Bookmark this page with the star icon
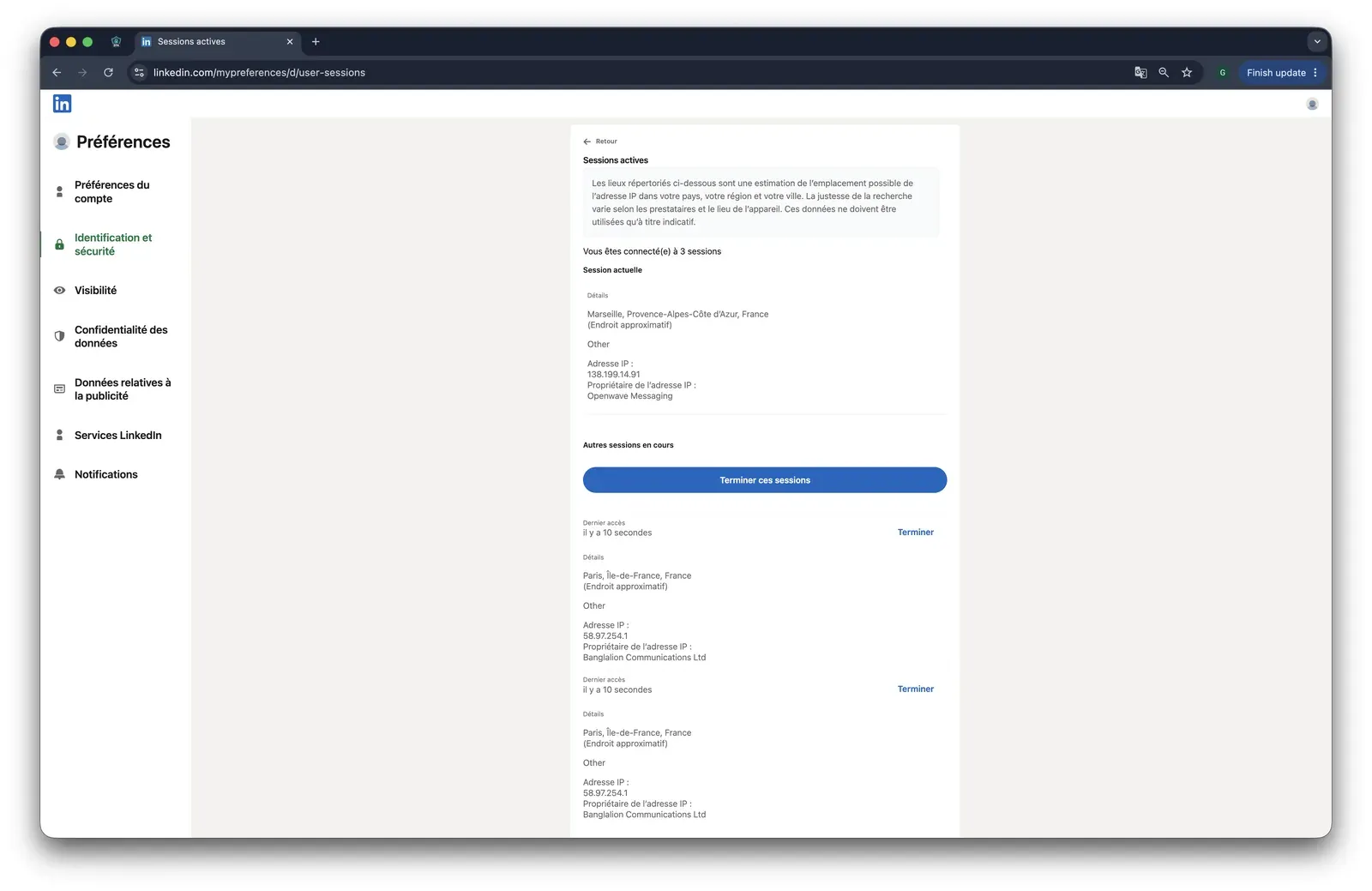The image size is (1372, 891). (1187, 73)
